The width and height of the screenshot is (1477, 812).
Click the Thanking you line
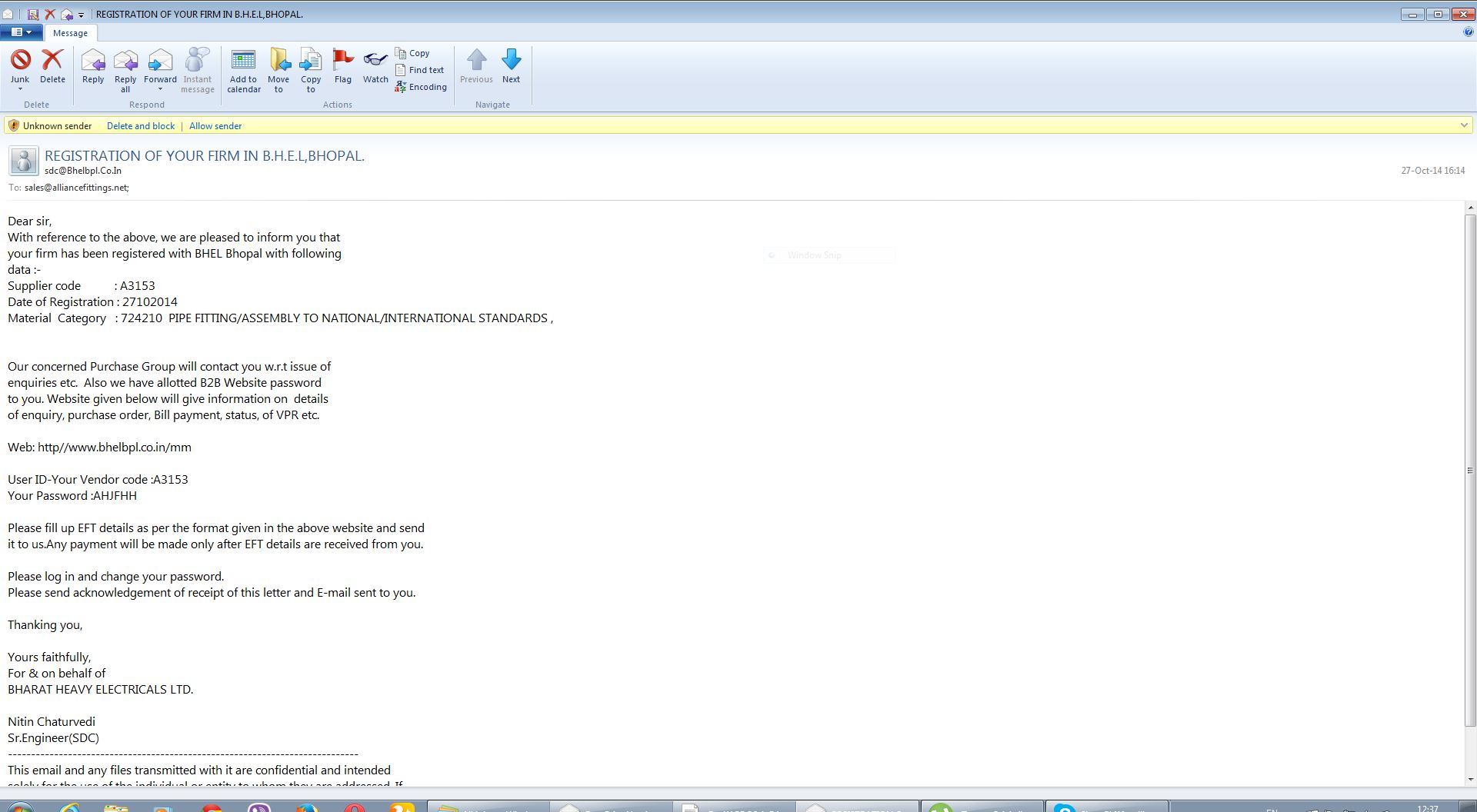(45, 625)
